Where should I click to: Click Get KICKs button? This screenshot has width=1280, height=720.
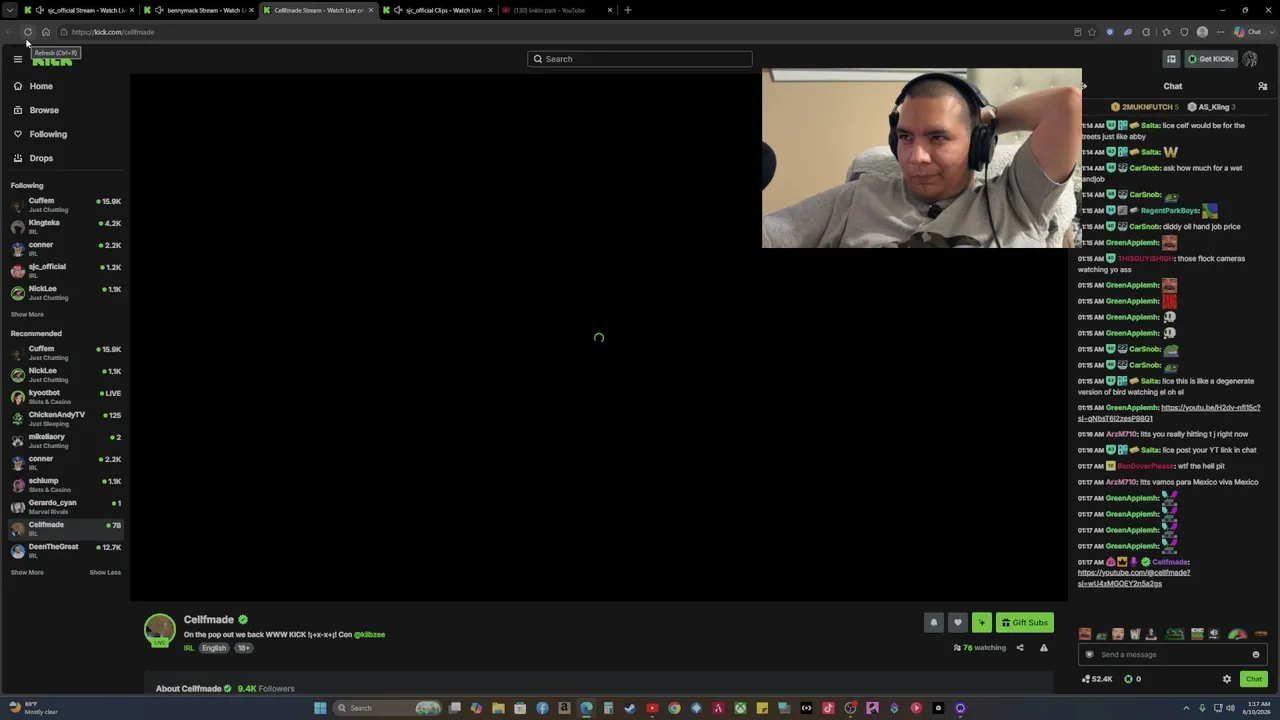[1211, 59]
